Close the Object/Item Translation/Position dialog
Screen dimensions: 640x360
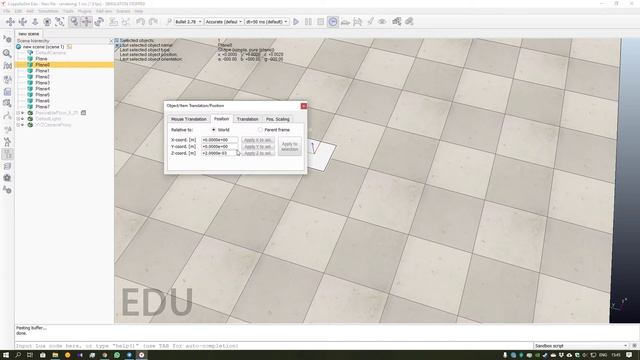pos(304,106)
